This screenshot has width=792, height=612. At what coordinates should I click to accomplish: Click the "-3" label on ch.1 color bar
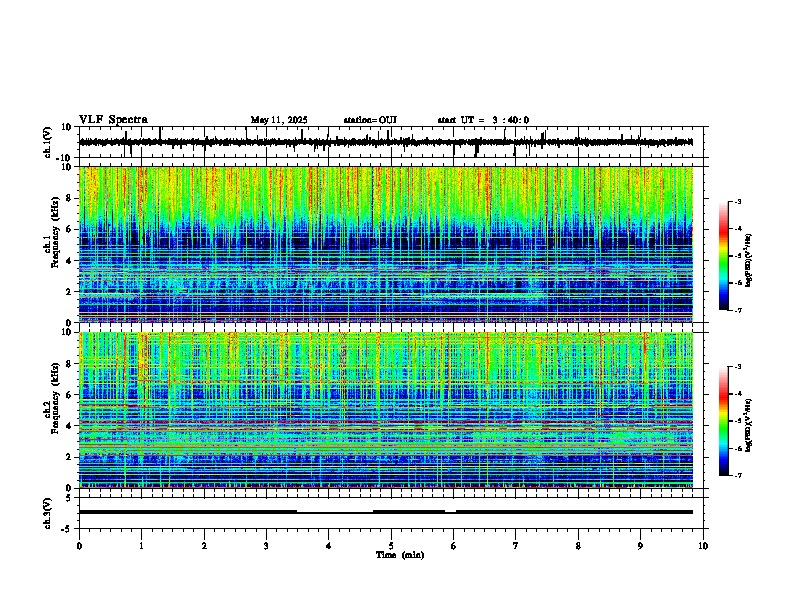click(x=738, y=202)
